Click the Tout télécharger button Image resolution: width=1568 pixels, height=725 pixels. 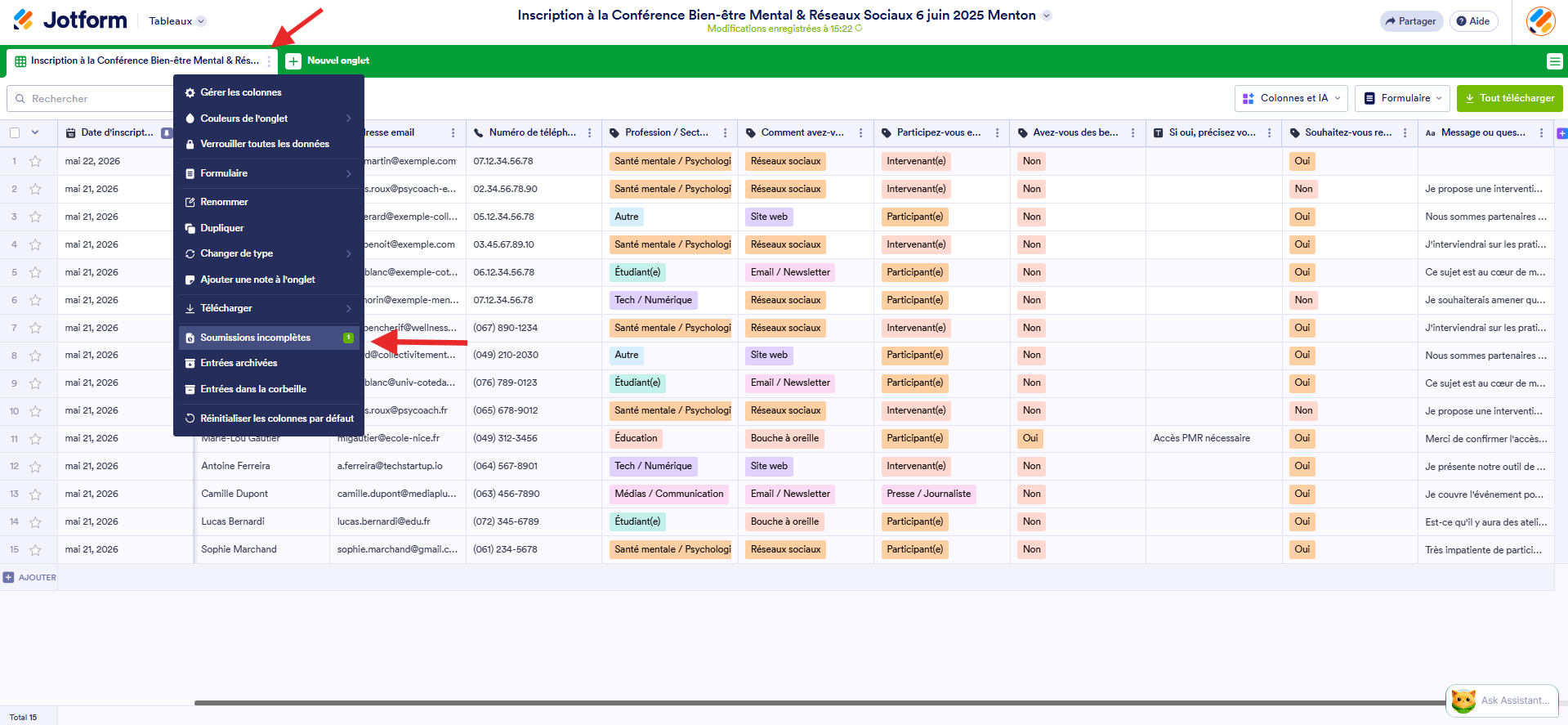pos(1509,98)
